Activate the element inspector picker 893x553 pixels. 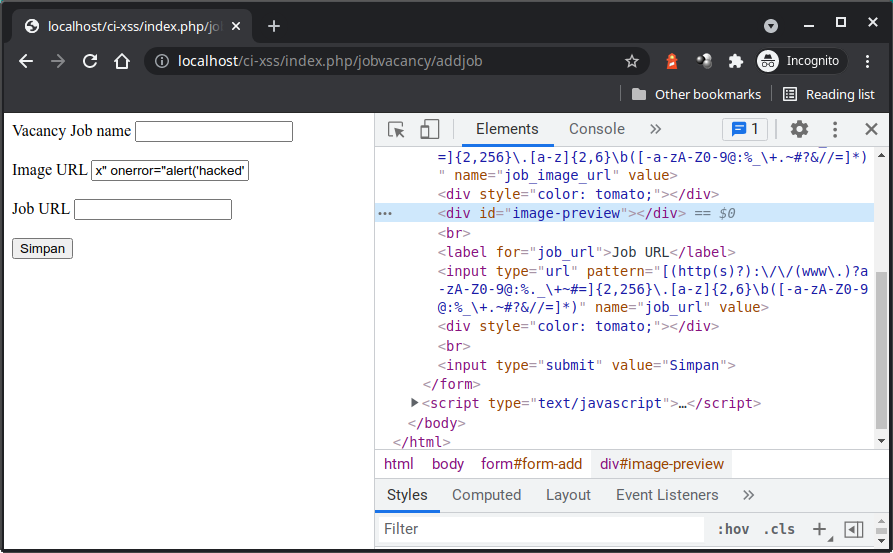pyautogui.click(x=396, y=129)
